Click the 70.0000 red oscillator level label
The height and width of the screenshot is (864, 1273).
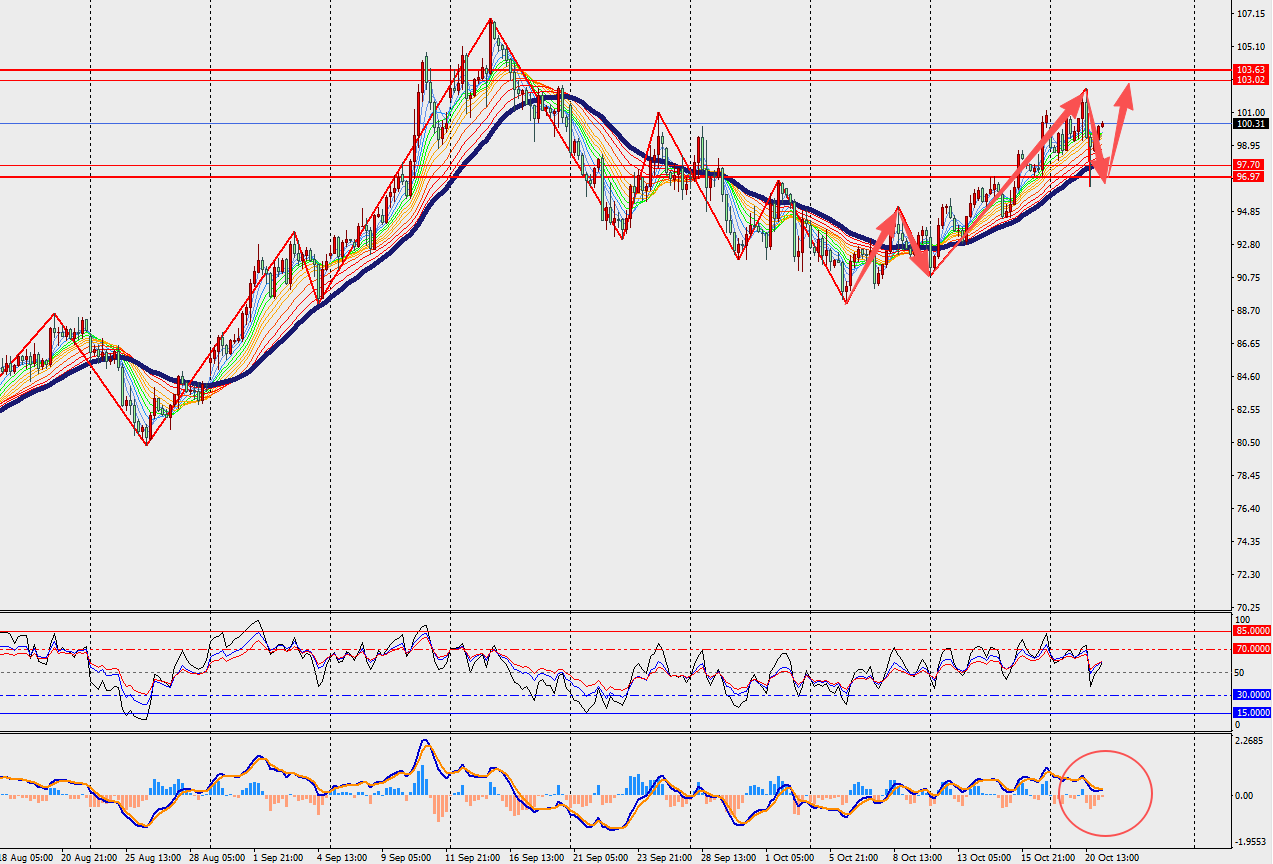(1252, 649)
